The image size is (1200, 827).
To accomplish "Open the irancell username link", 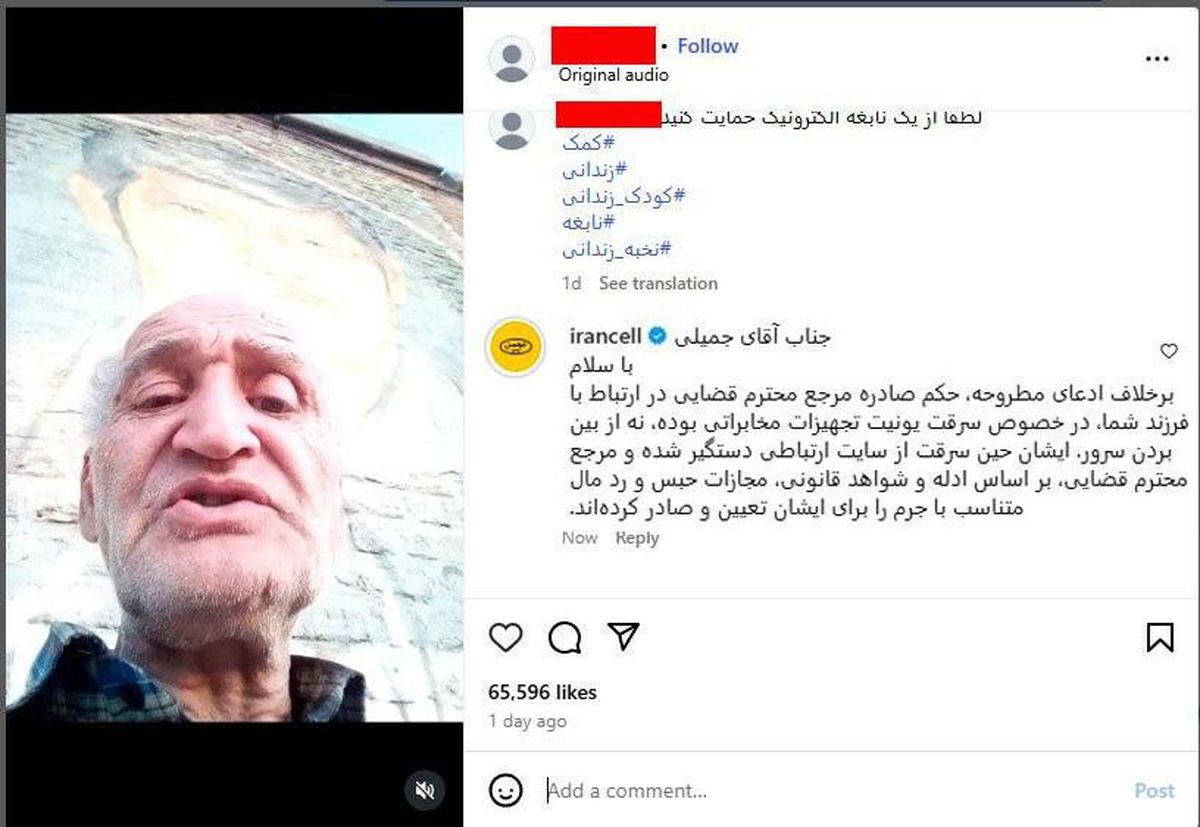I will (605, 336).
